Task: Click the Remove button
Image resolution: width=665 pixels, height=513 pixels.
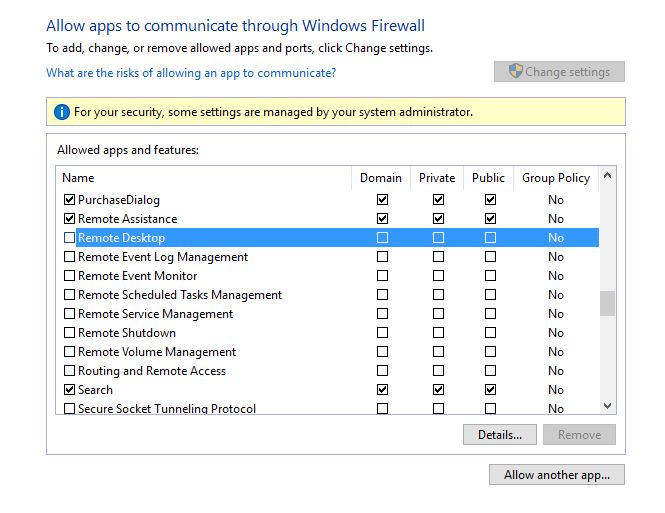Action: pos(579,435)
